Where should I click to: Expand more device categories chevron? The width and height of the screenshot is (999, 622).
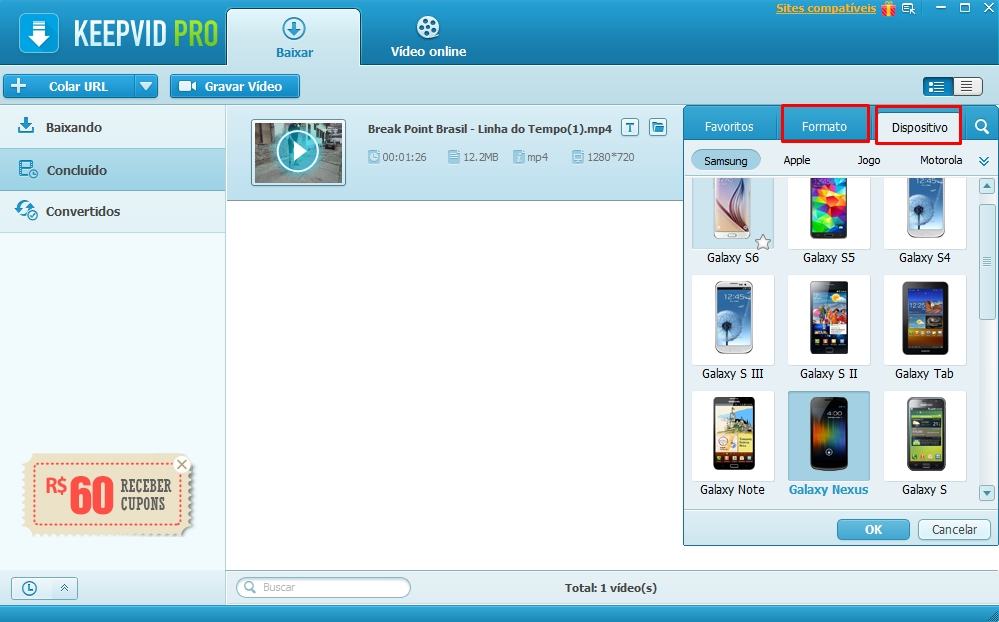pos(984,161)
